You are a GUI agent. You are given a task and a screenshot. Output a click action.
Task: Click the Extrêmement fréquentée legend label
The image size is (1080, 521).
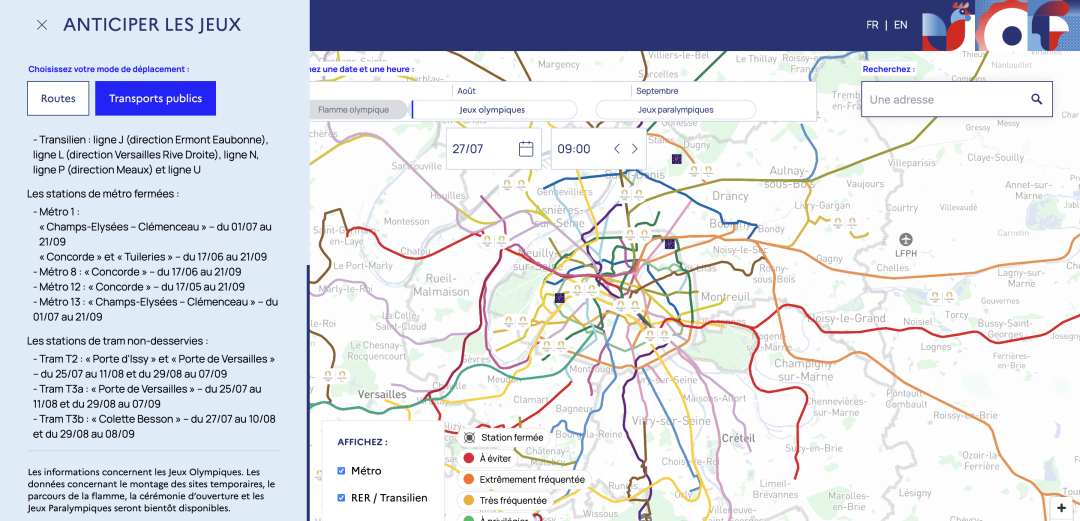(x=532, y=479)
